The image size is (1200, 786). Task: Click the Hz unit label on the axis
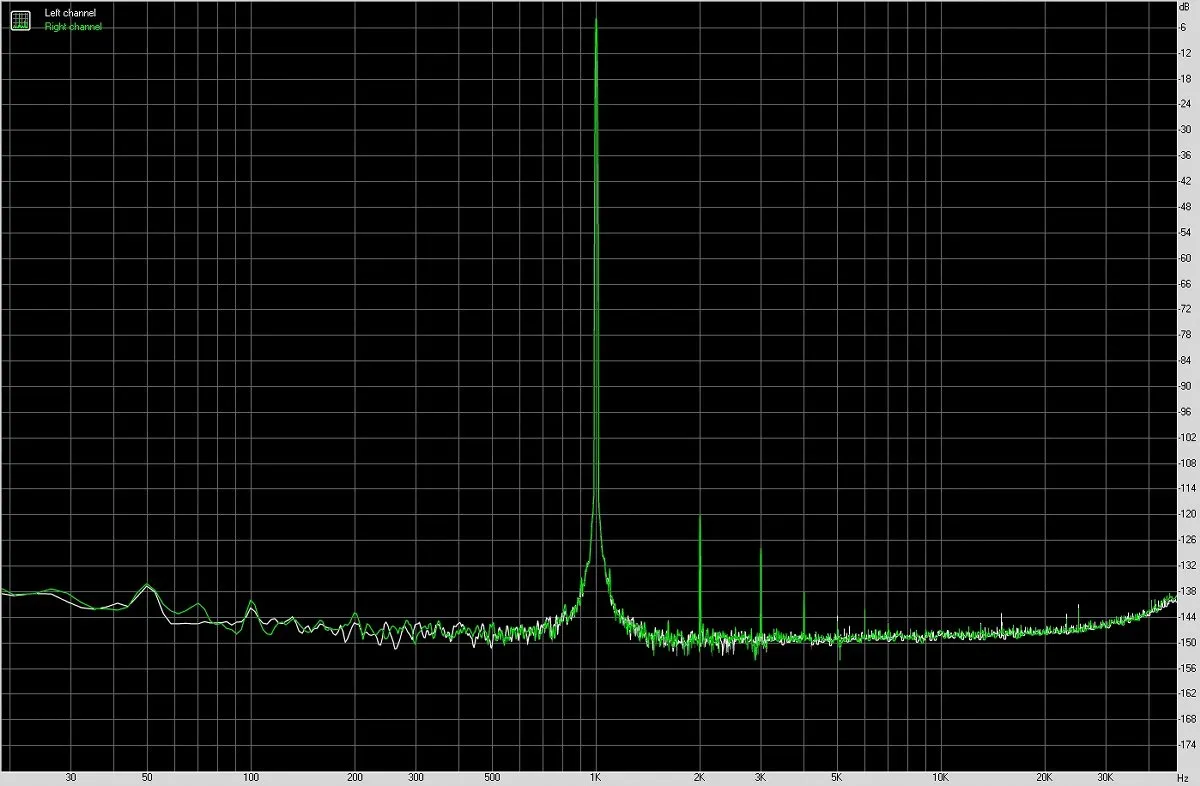click(x=1186, y=776)
